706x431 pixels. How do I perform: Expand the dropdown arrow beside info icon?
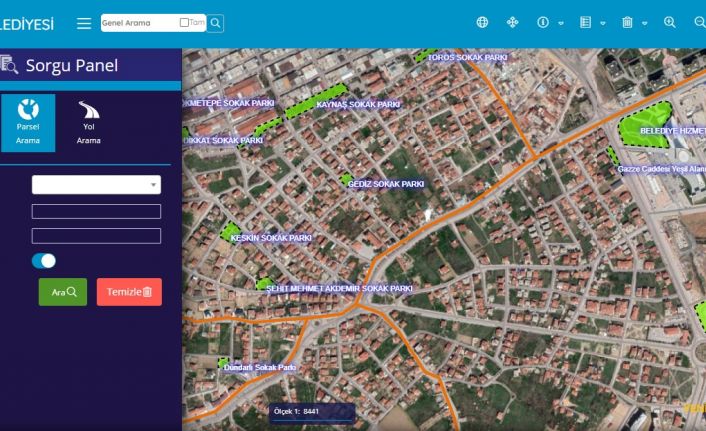561,23
